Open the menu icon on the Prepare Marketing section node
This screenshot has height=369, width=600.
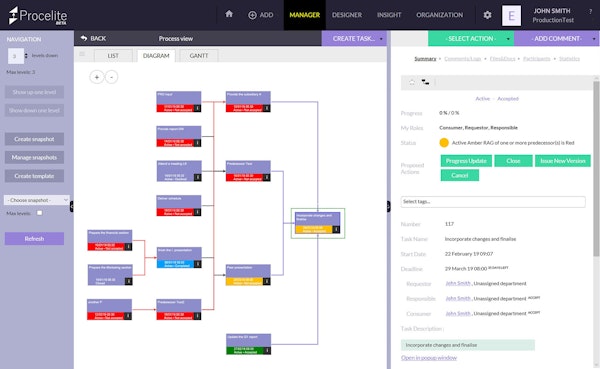coord(129,281)
